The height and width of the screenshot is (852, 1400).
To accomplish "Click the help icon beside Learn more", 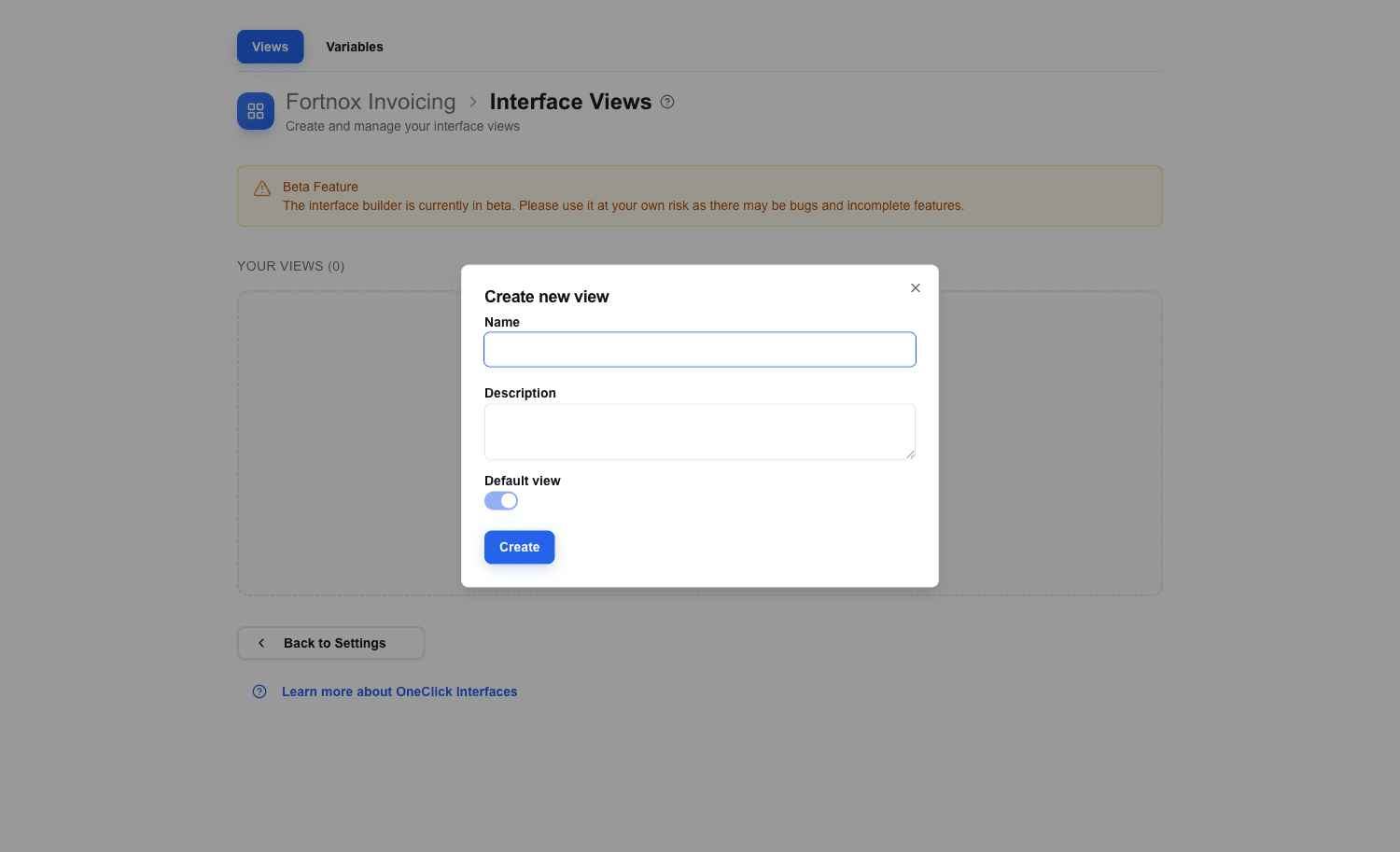I will [259, 691].
